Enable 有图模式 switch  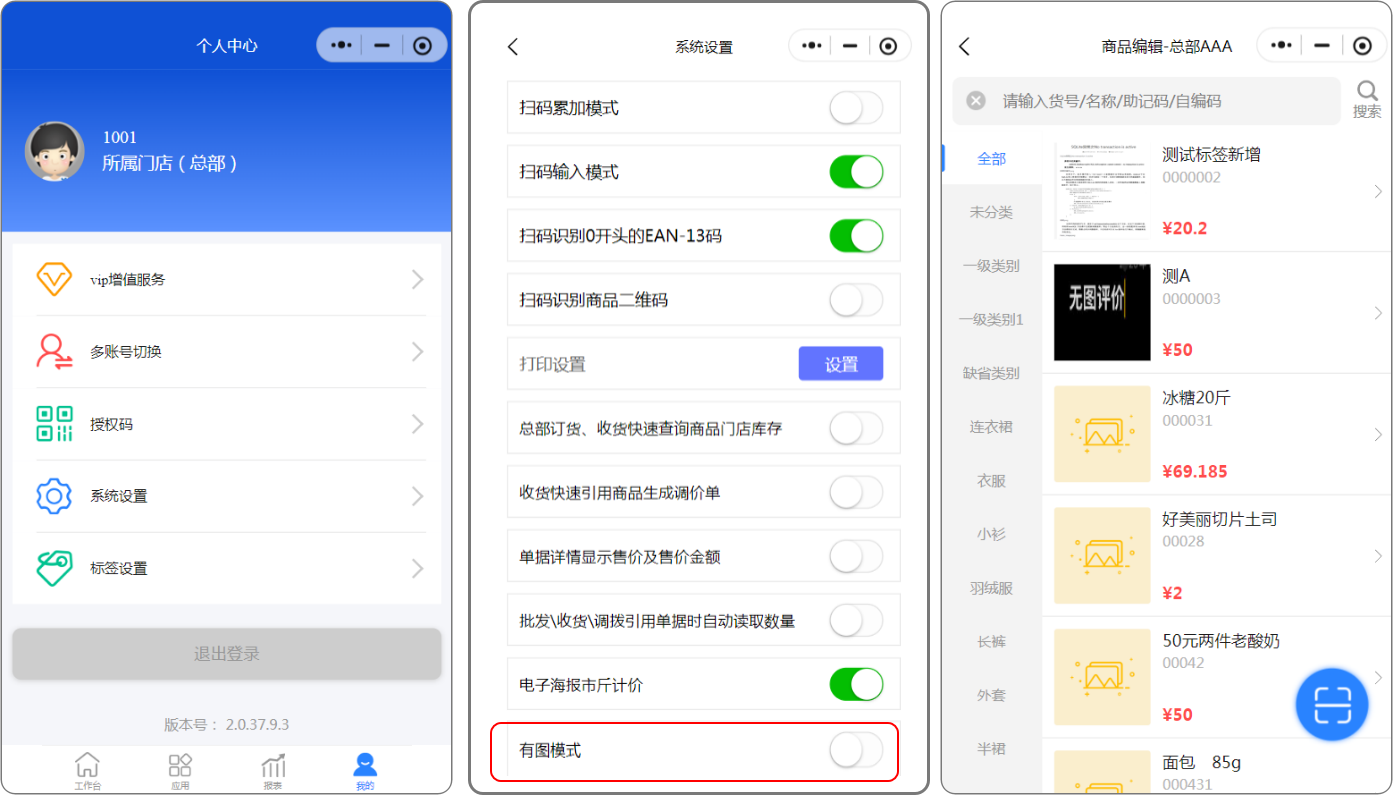[856, 750]
